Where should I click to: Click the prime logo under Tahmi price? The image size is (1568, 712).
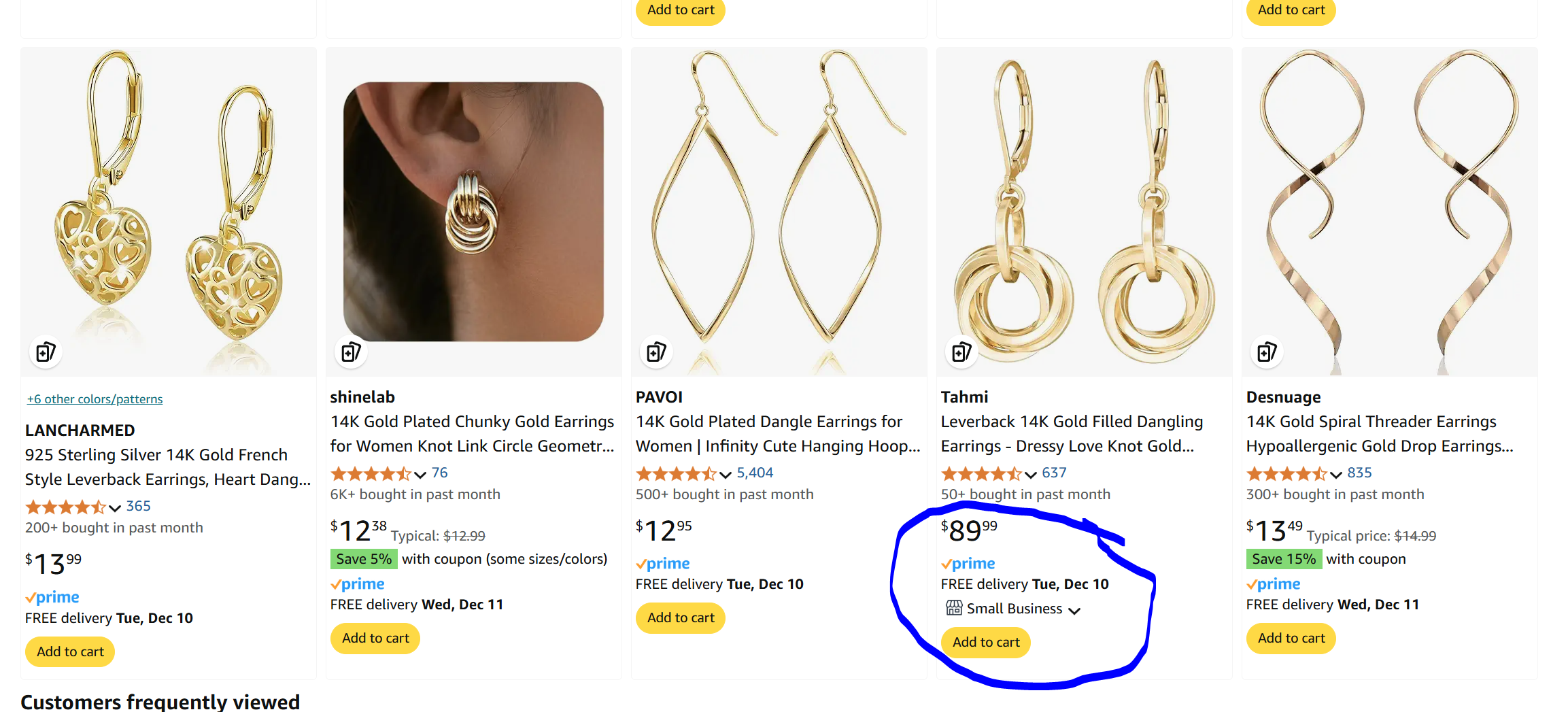point(968,564)
